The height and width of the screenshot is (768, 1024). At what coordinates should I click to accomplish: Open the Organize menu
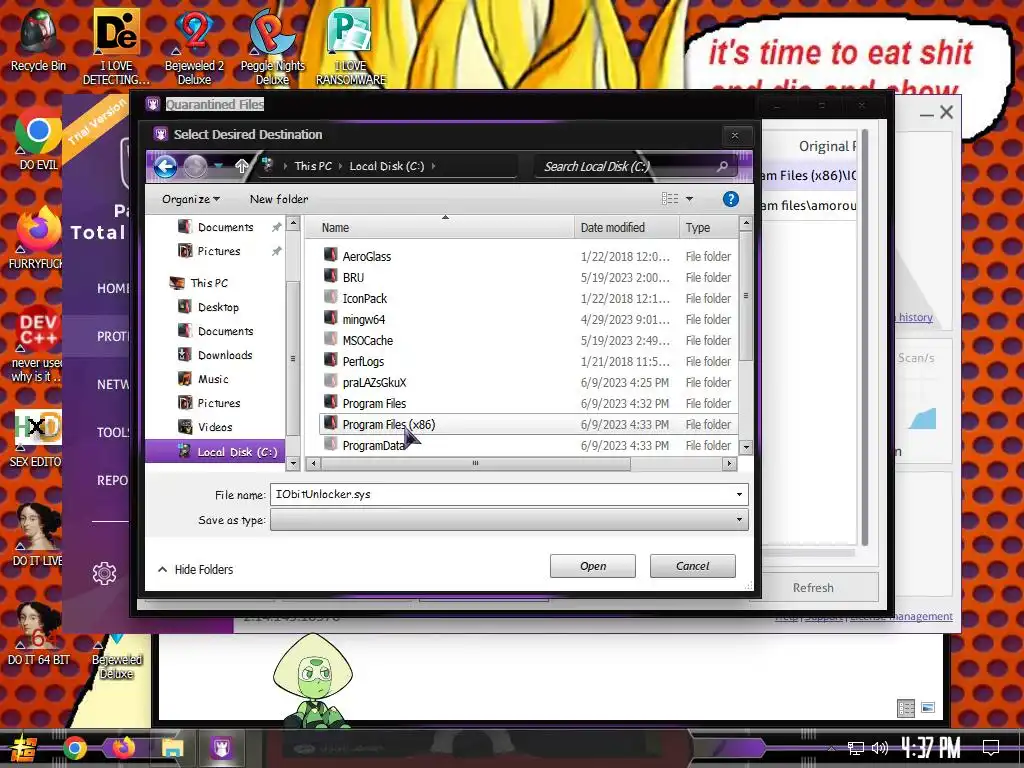(x=191, y=199)
